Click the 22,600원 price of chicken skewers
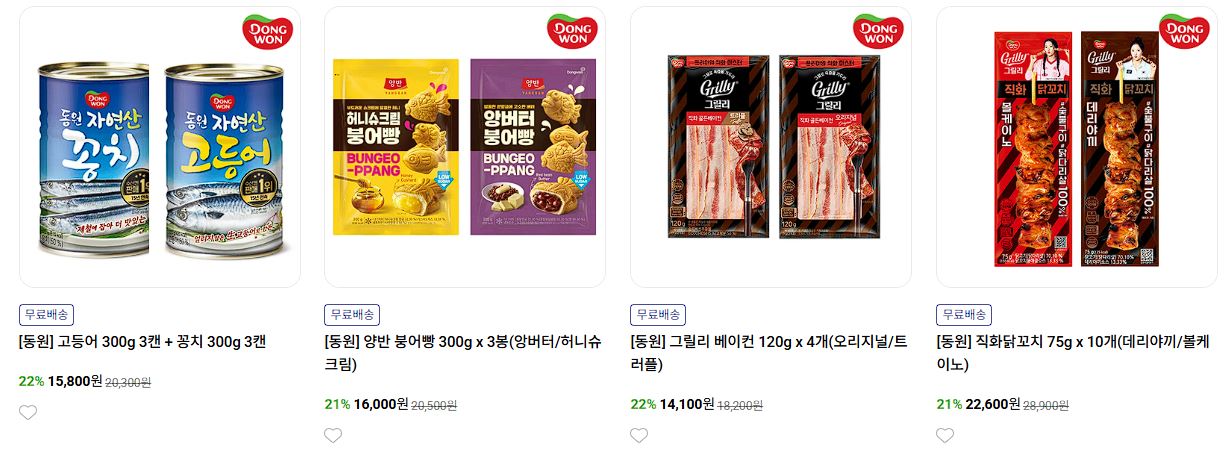1231x468 pixels. pos(993,404)
